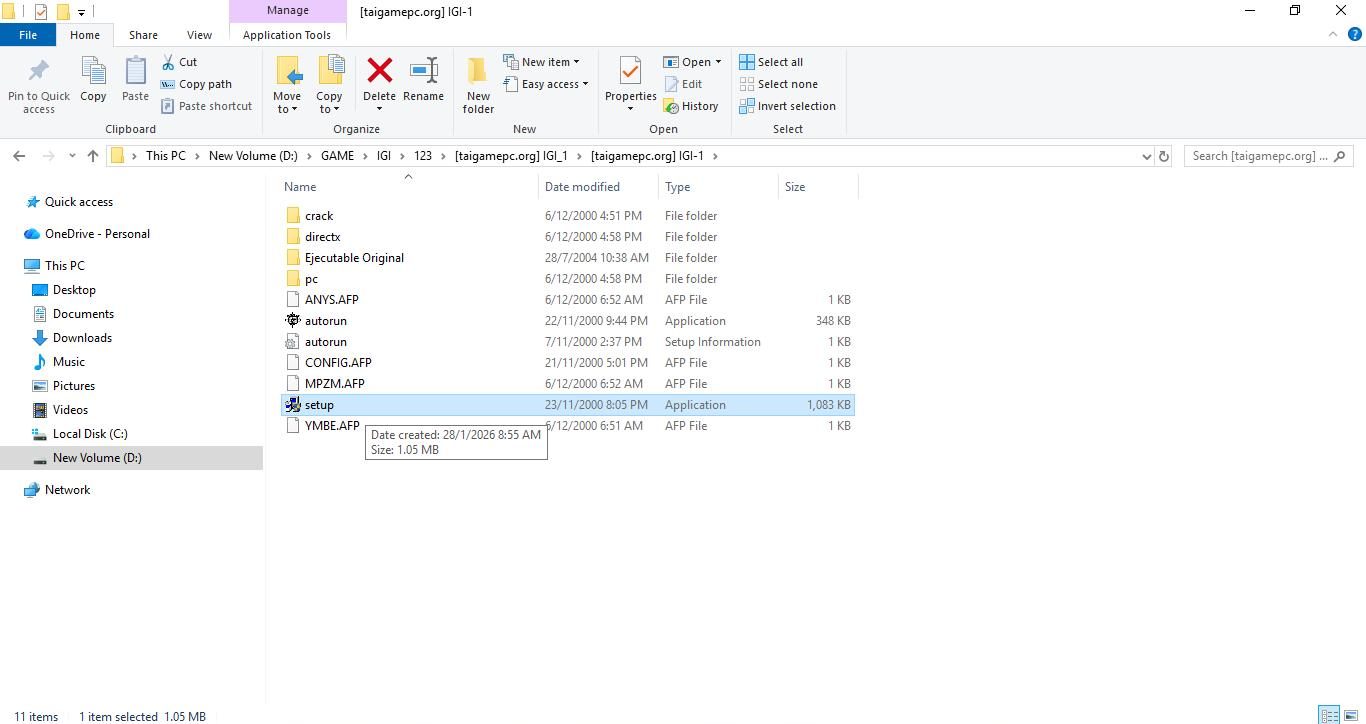Click the Rename icon in ribbon
Image resolution: width=1366 pixels, height=724 pixels.
423,71
